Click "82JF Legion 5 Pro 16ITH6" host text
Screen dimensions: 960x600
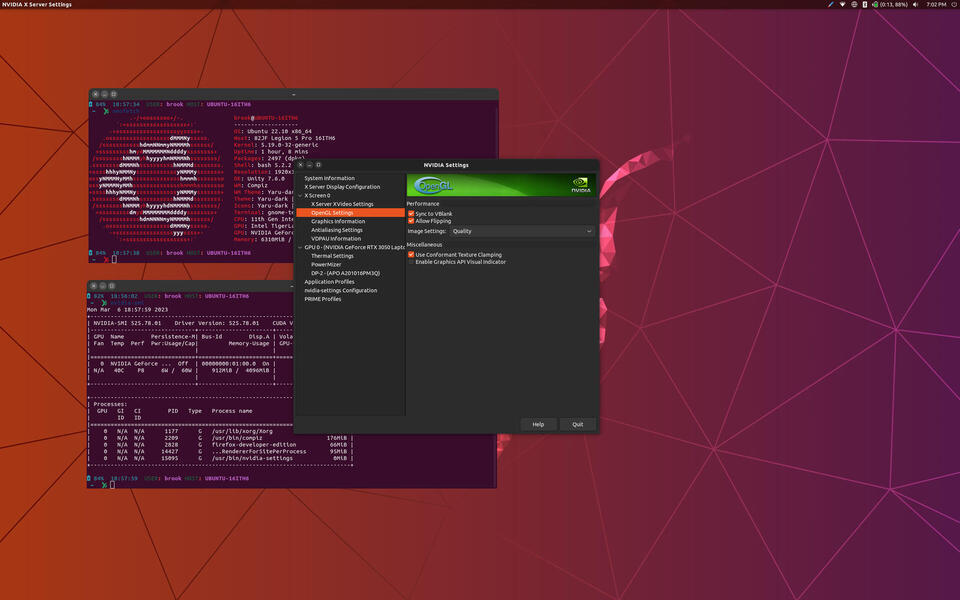pos(293,138)
